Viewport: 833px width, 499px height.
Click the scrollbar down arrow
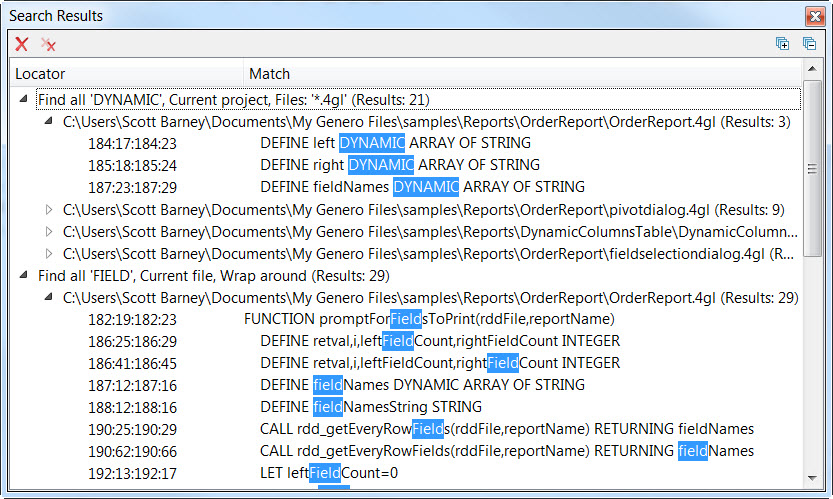(x=812, y=483)
